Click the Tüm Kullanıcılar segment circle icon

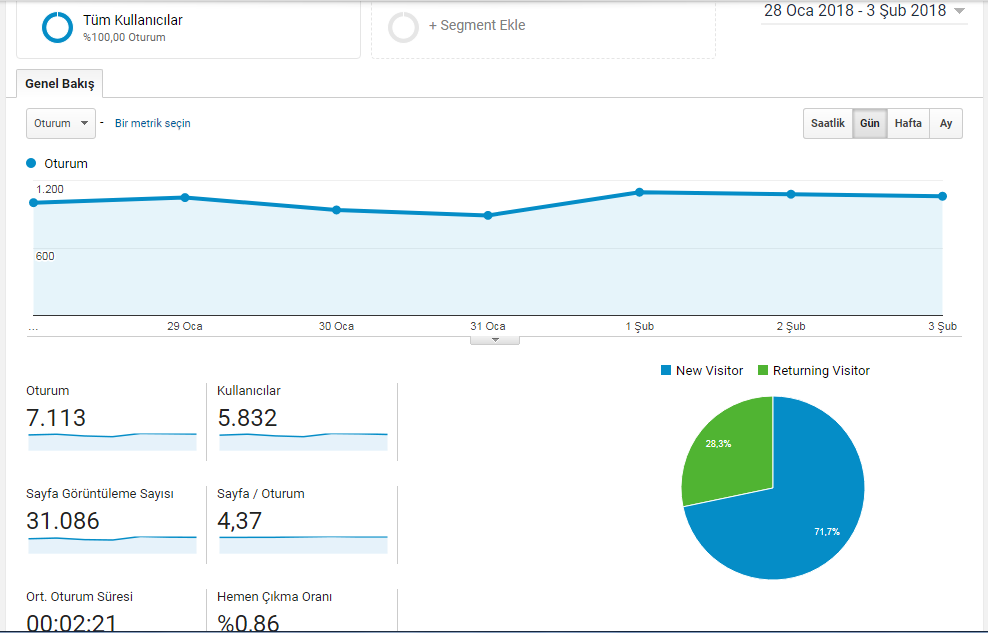[x=57, y=27]
